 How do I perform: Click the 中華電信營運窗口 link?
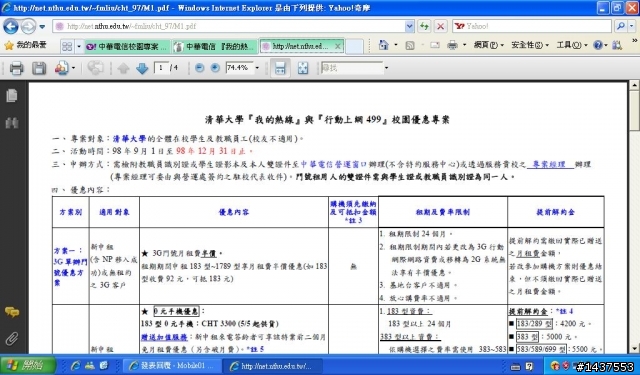(333, 164)
